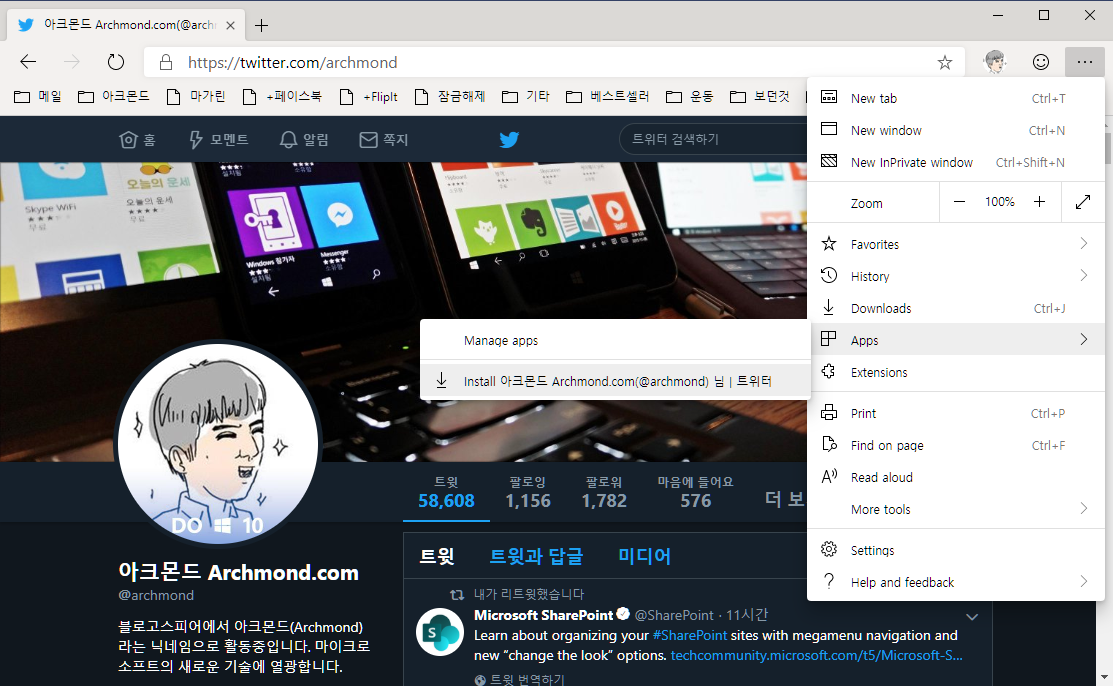
Task: Open the 기타 bookmarks folder
Action: (526, 97)
